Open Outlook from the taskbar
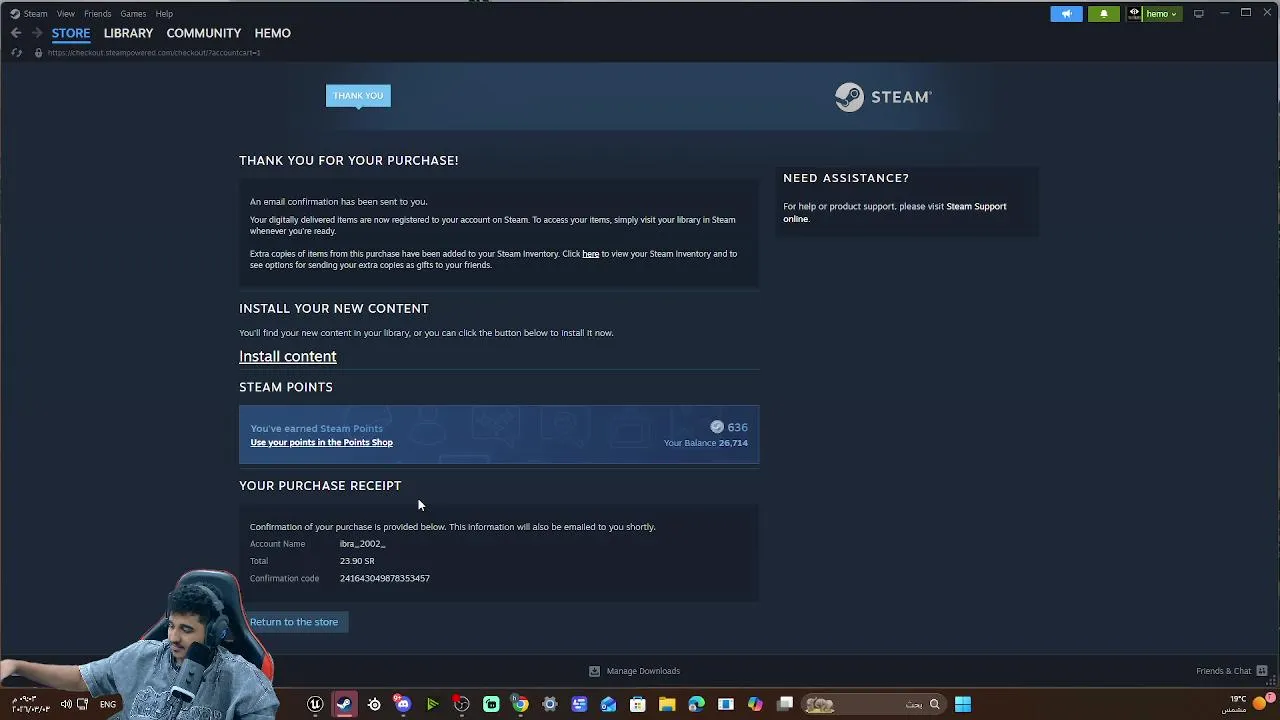The width and height of the screenshot is (1280, 720). pos(608,705)
